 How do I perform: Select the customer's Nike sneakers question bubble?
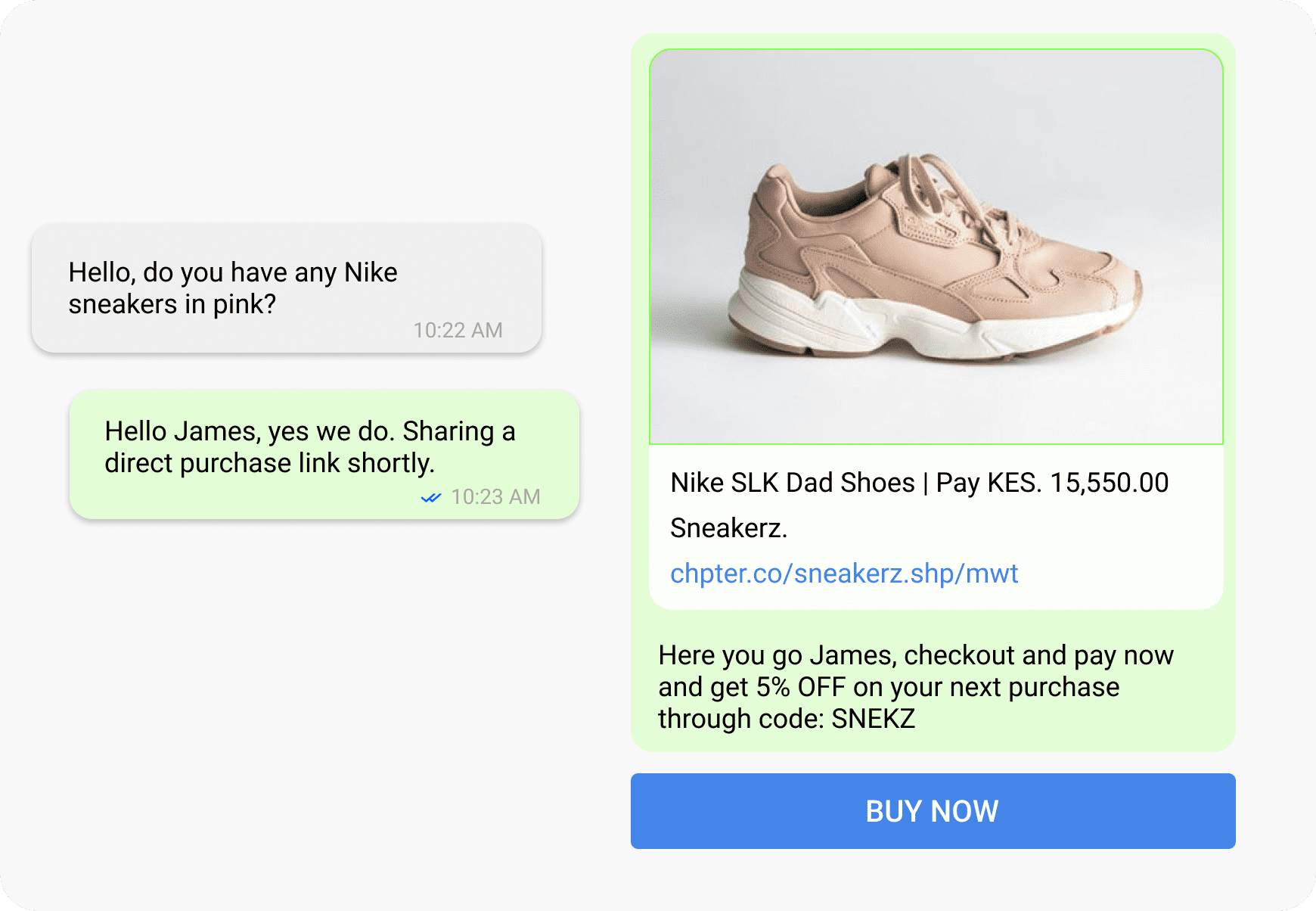(287, 288)
